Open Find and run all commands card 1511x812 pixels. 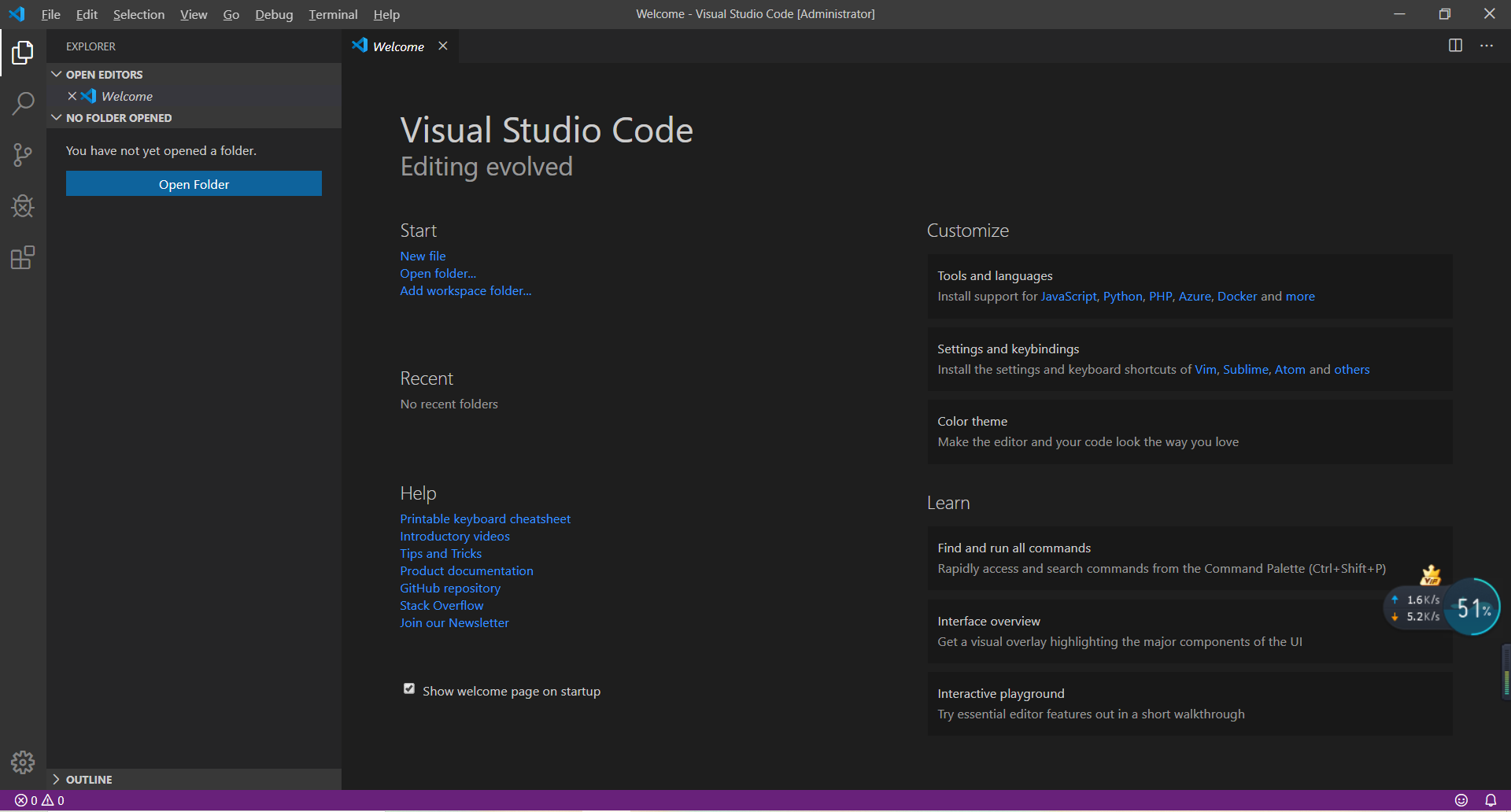click(1190, 558)
